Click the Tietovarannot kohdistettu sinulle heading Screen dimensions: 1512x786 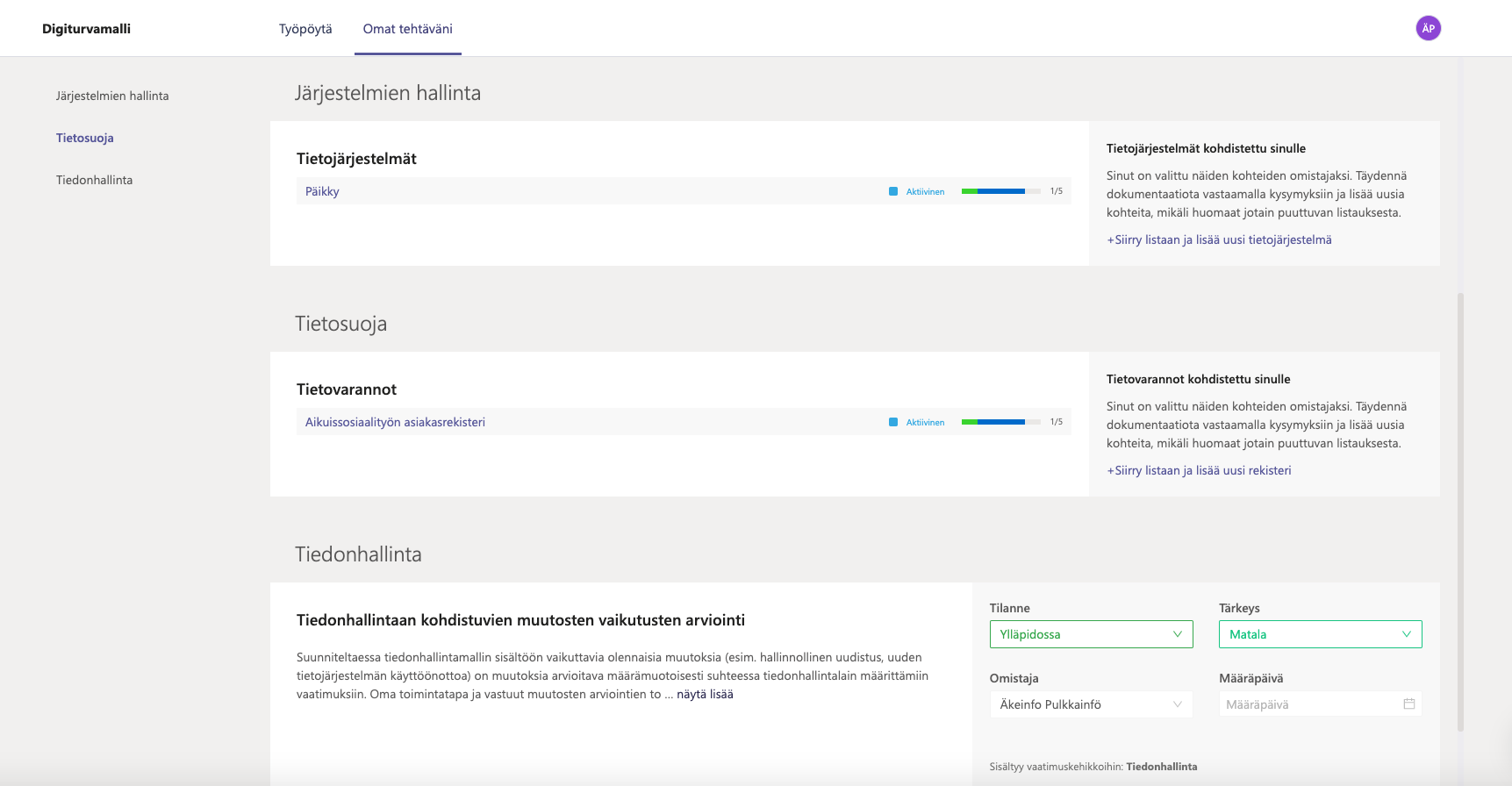pos(1198,379)
